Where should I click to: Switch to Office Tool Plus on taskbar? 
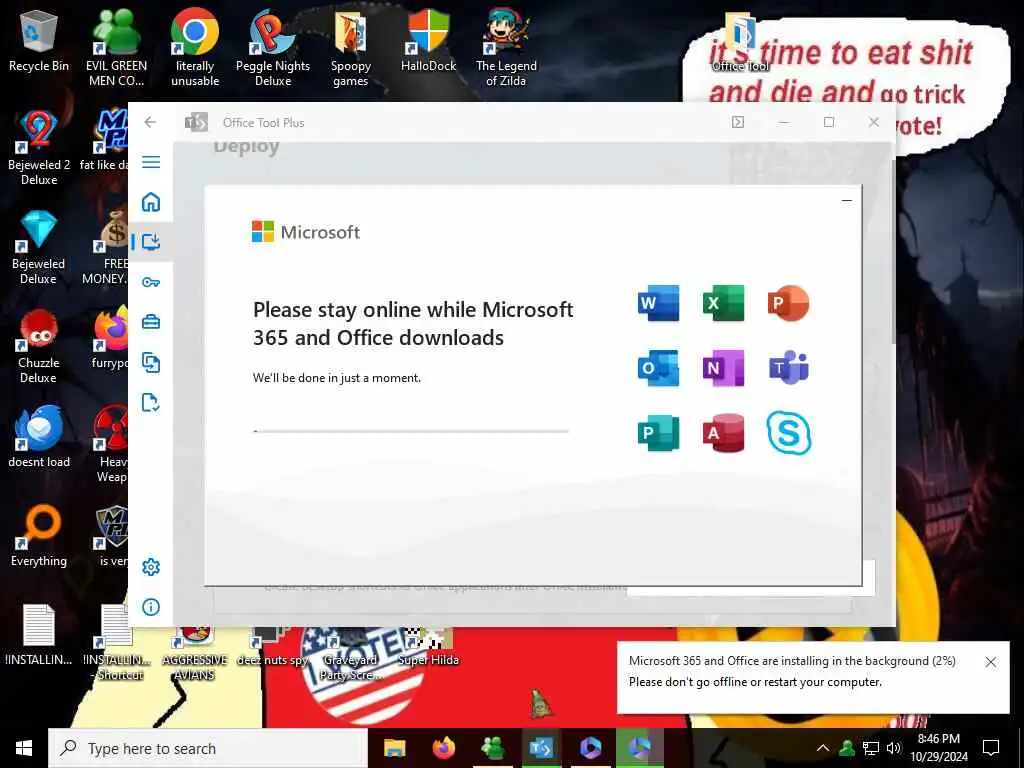coord(541,748)
